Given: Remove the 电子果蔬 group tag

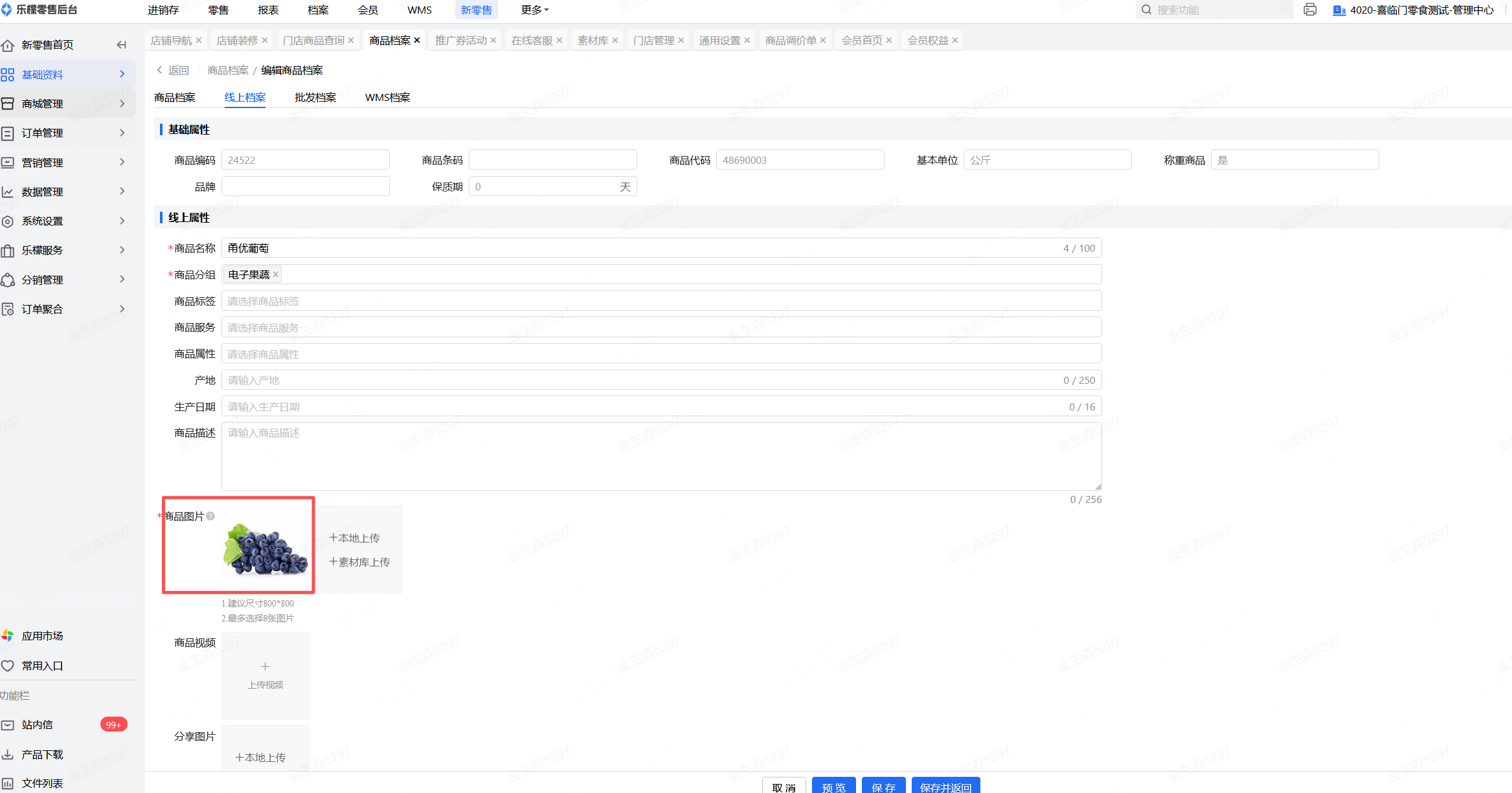Looking at the screenshot, I should [276, 274].
